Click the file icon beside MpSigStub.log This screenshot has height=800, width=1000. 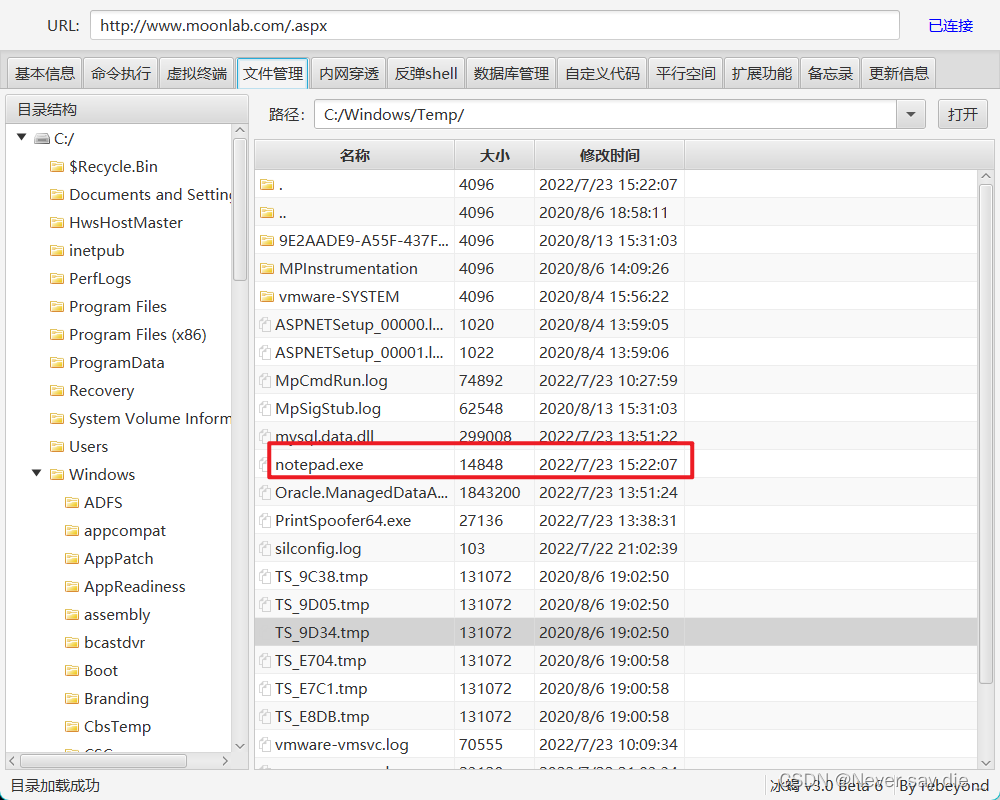point(265,409)
